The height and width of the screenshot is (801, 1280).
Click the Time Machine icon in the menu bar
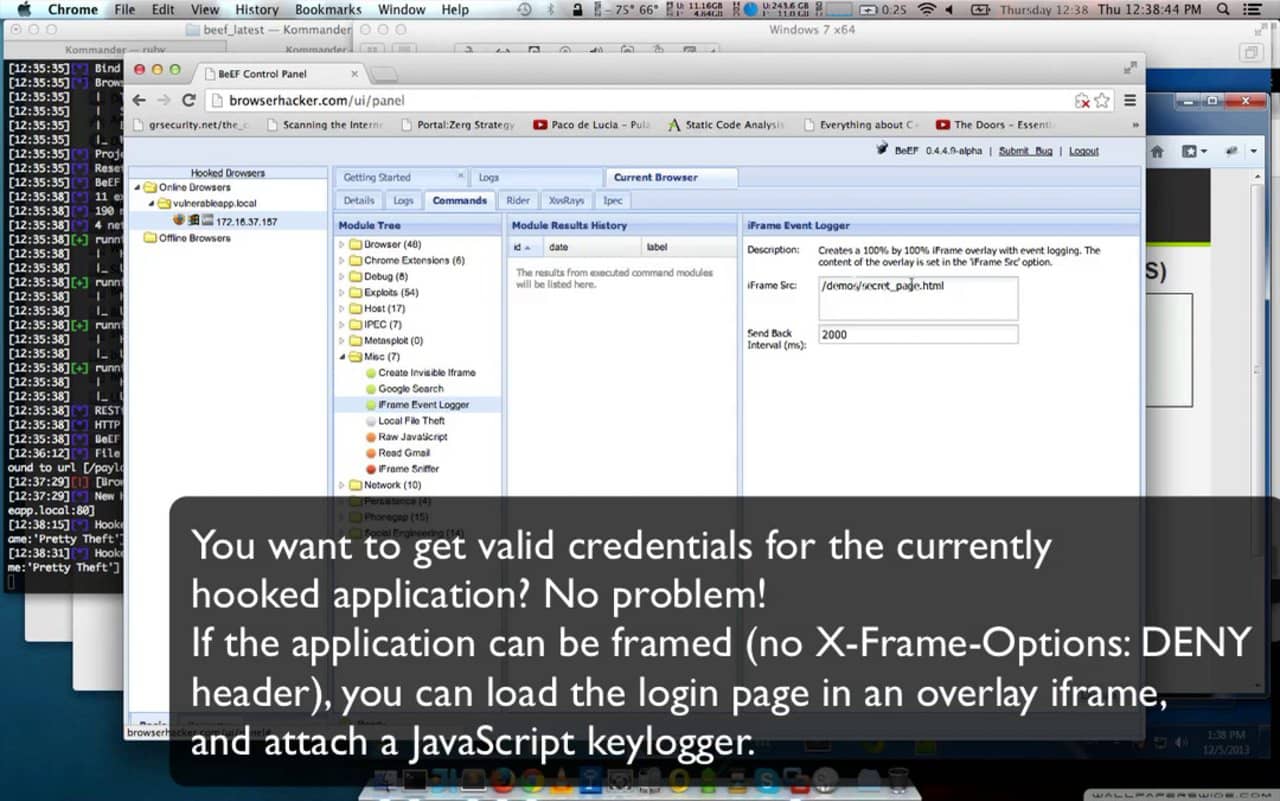coord(526,9)
